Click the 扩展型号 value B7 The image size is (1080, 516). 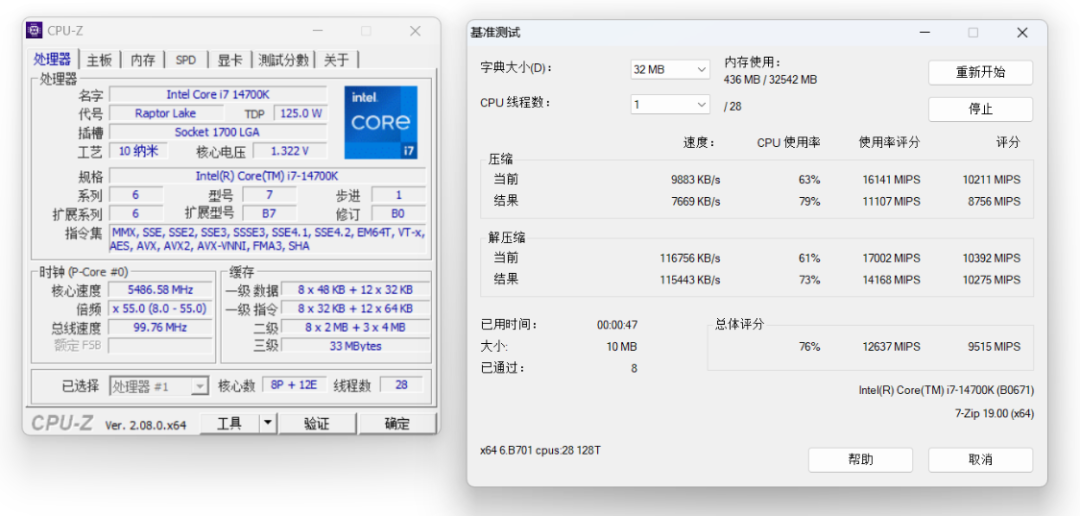[x=269, y=214]
